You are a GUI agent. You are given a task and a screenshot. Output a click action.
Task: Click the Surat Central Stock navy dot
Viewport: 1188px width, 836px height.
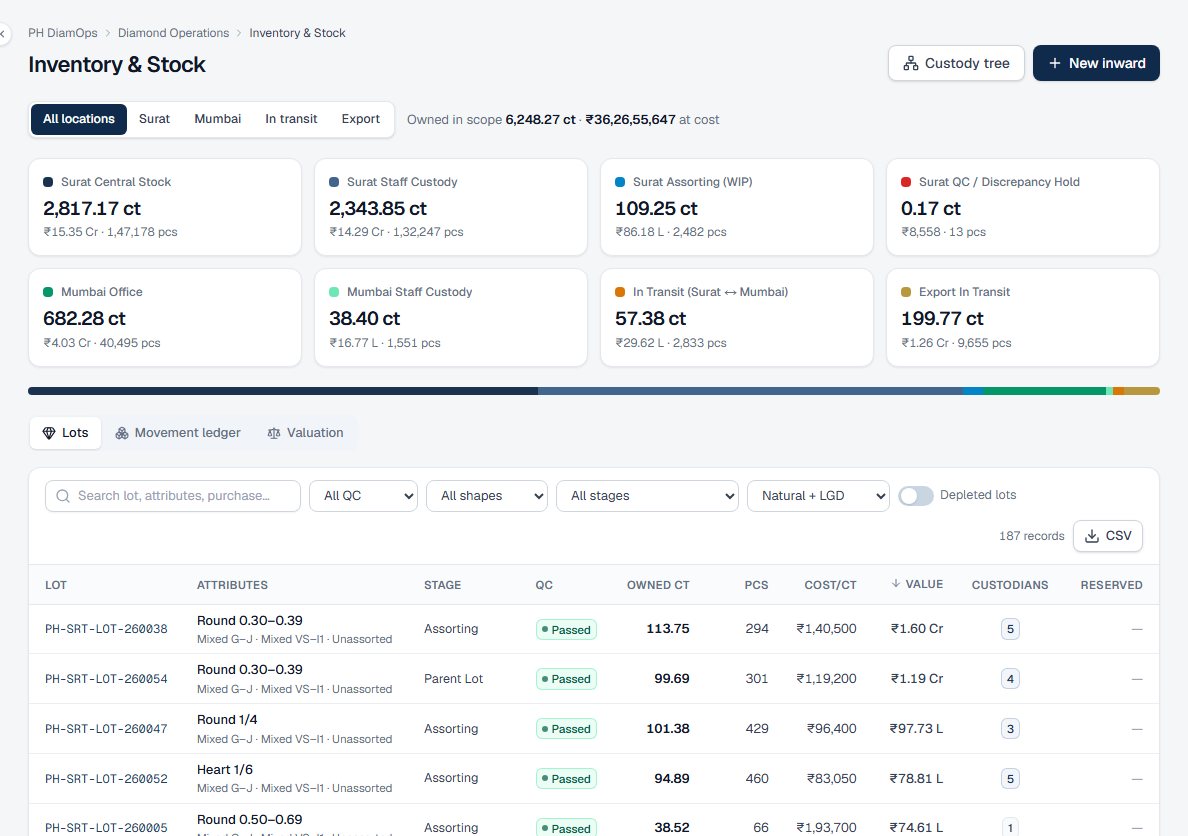pyautogui.click(x=48, y=182)
